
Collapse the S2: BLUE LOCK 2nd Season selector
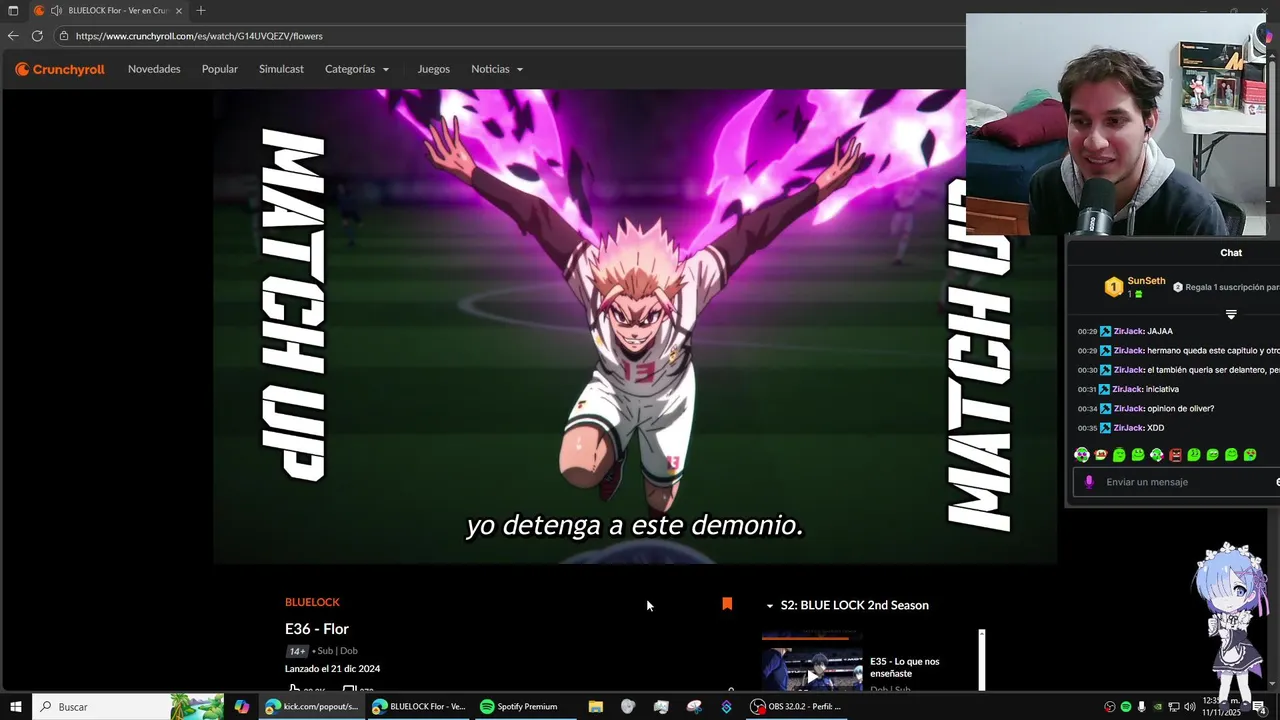[x=847, y=605]
